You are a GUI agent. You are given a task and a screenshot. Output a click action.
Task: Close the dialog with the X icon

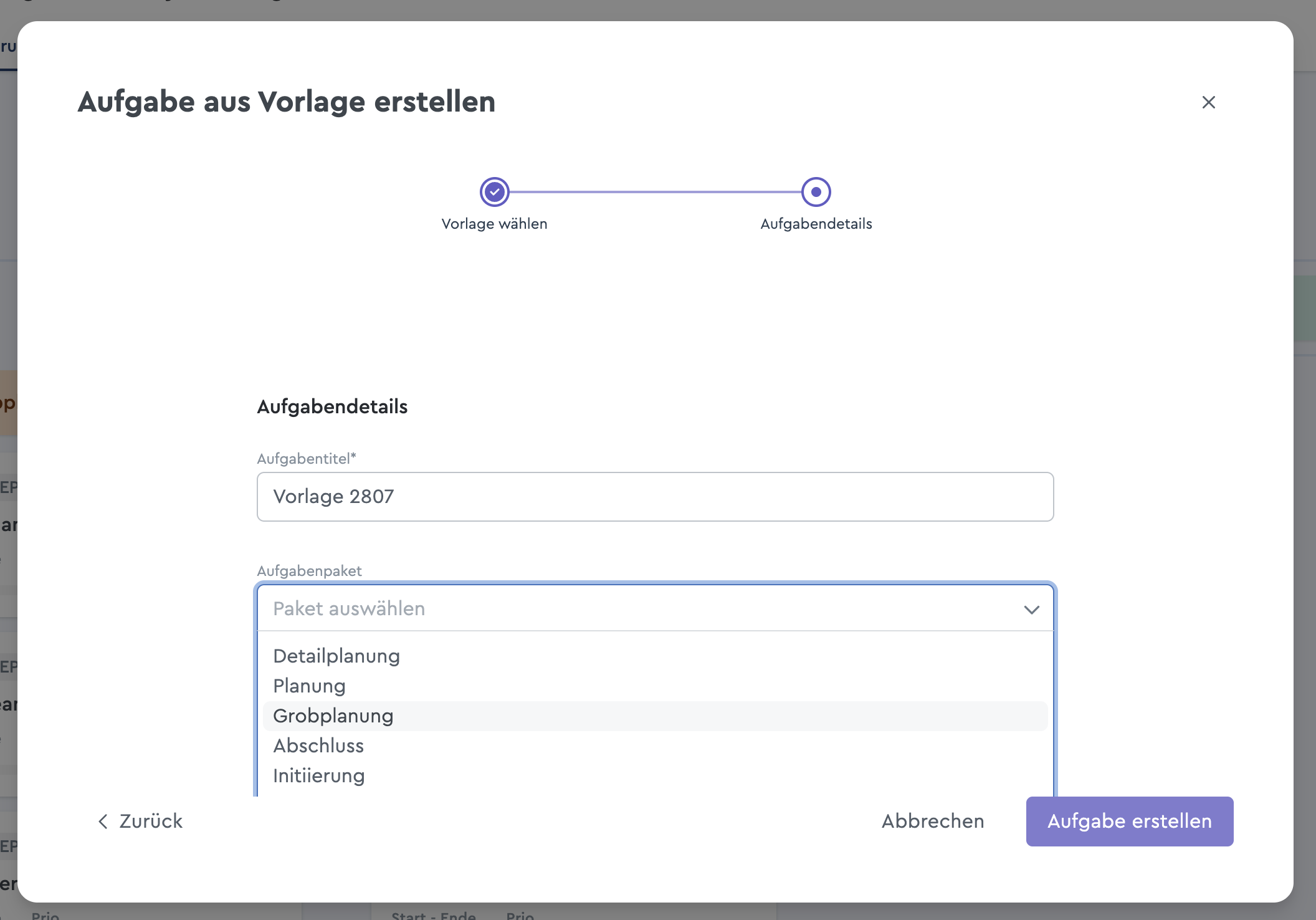1208,102
